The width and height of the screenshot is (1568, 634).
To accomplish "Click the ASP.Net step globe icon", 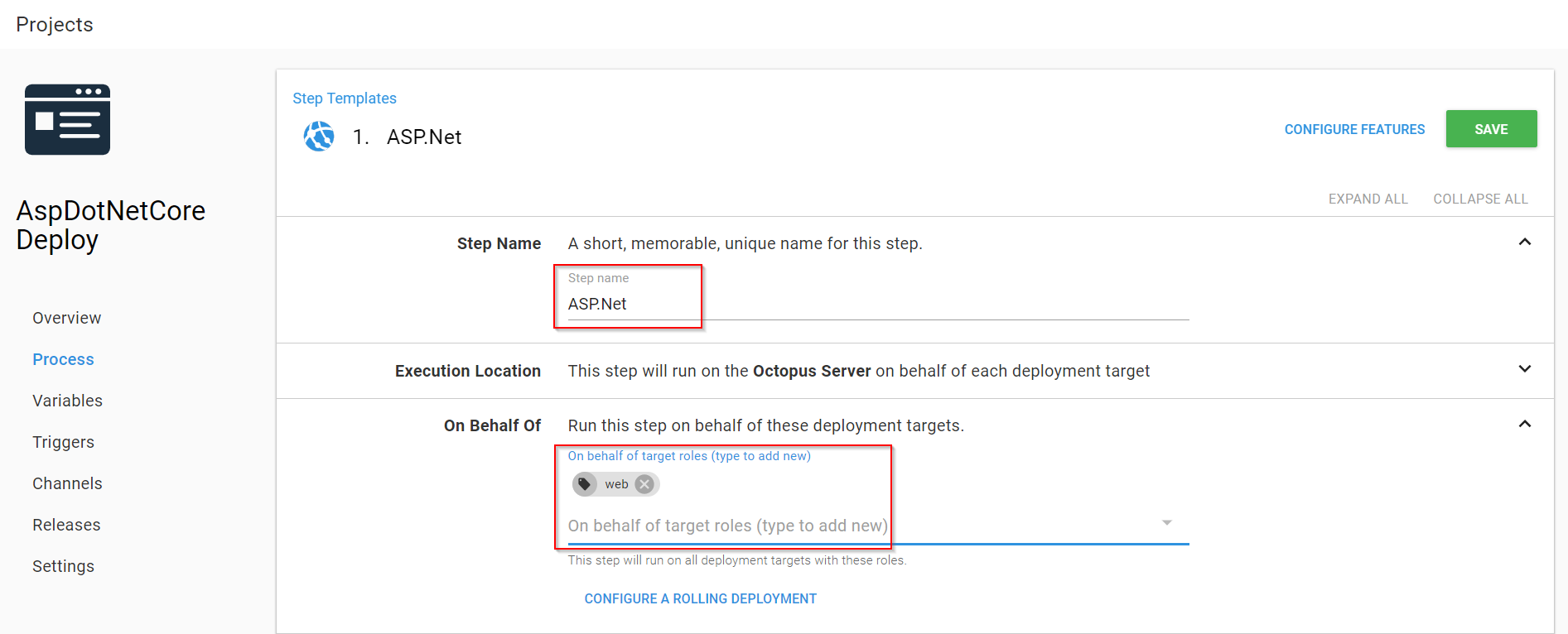I will pos(319,137).
